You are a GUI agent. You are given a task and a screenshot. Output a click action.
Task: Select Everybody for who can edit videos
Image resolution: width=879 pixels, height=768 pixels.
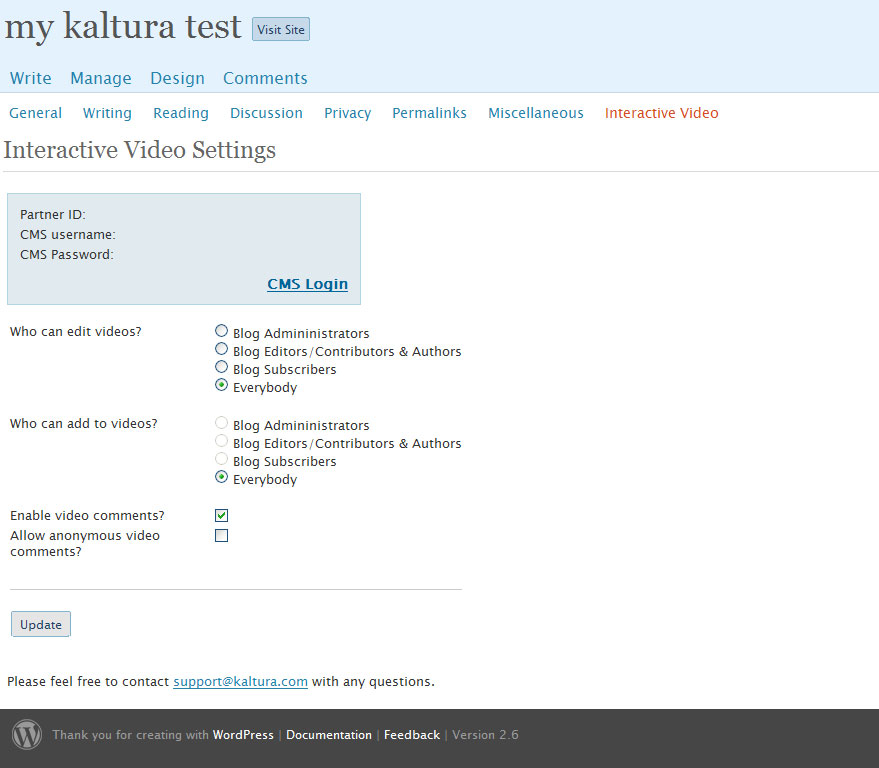[221, 385]
